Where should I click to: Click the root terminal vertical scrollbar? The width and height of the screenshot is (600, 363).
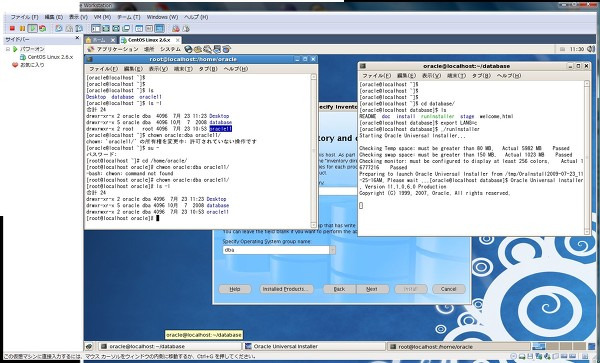pos(314,151)
